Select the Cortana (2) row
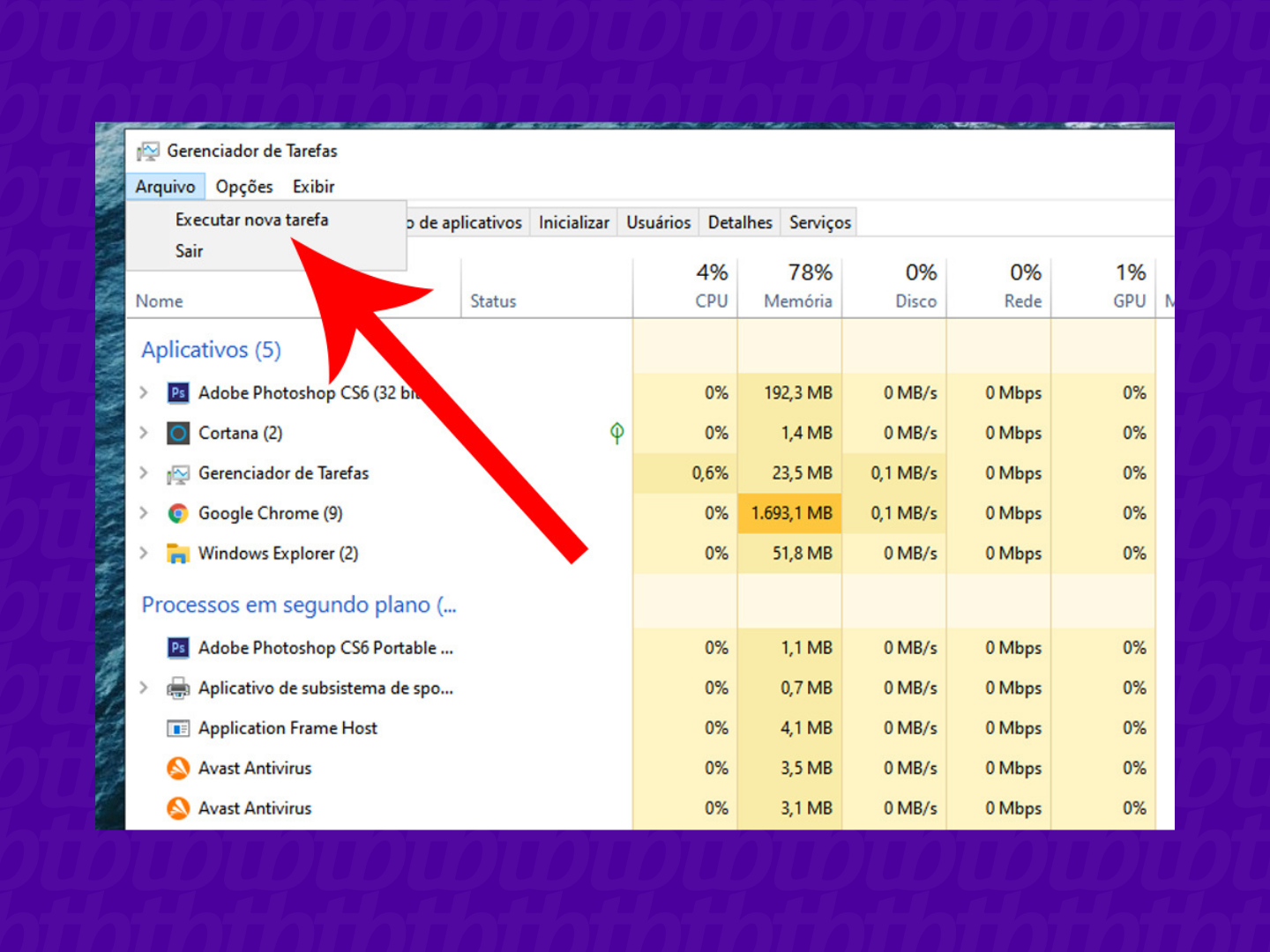Image resolution: width=1270 pixels, height=952 pixels. click(x=641, y=433)
